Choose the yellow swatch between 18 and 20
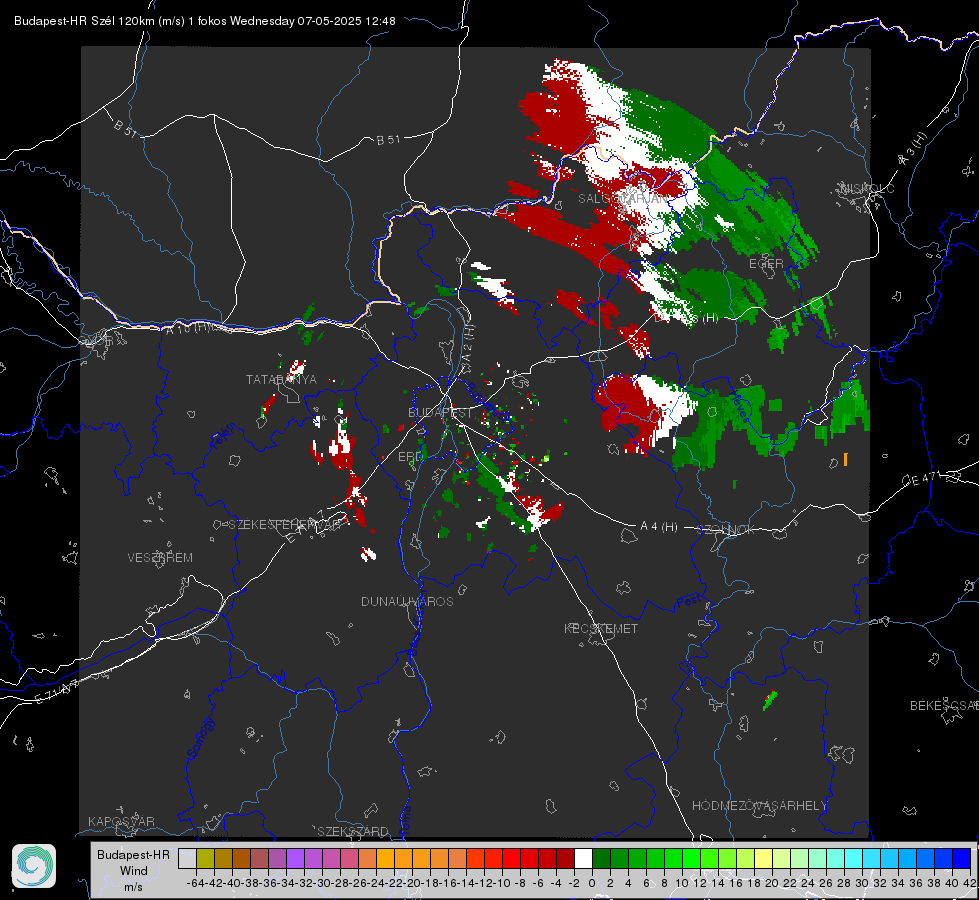 click(x=763, y=859)
